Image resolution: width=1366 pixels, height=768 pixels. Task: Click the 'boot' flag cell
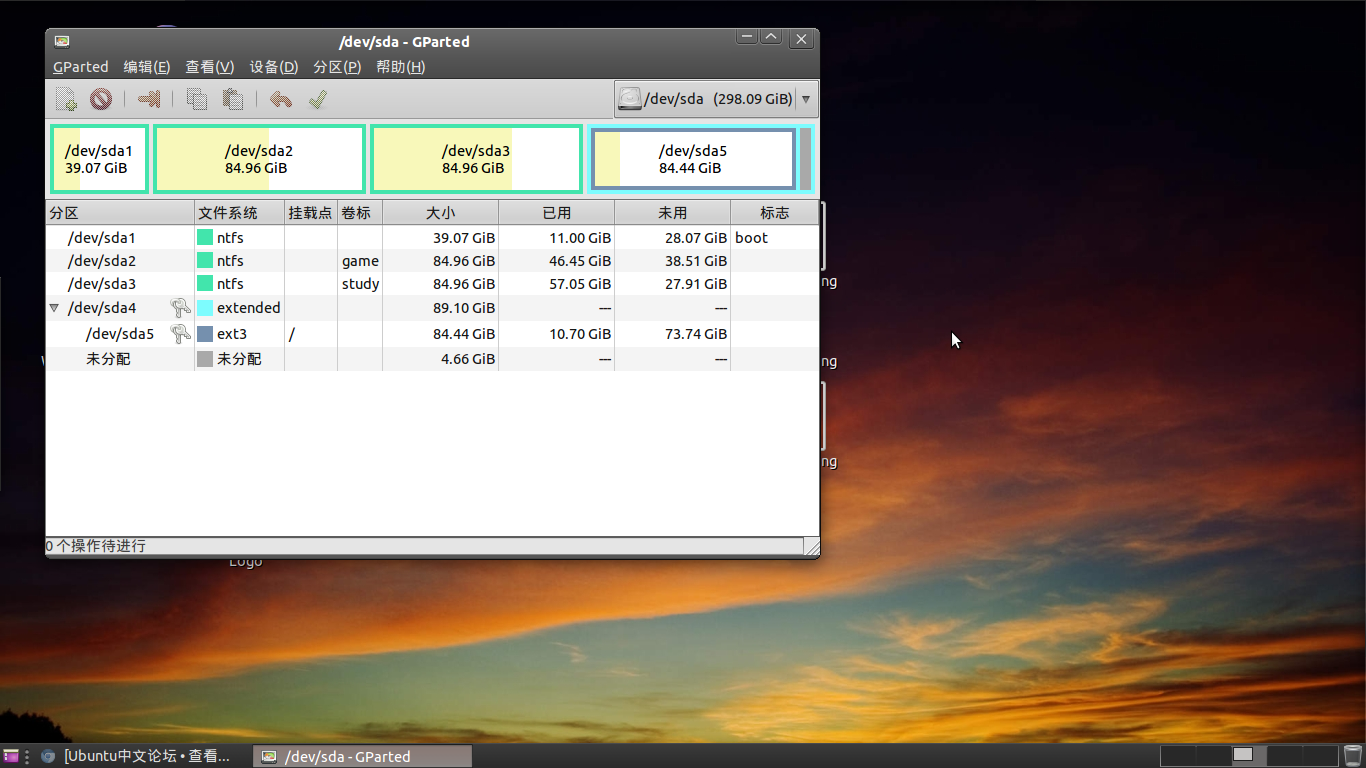coord(774,238)
